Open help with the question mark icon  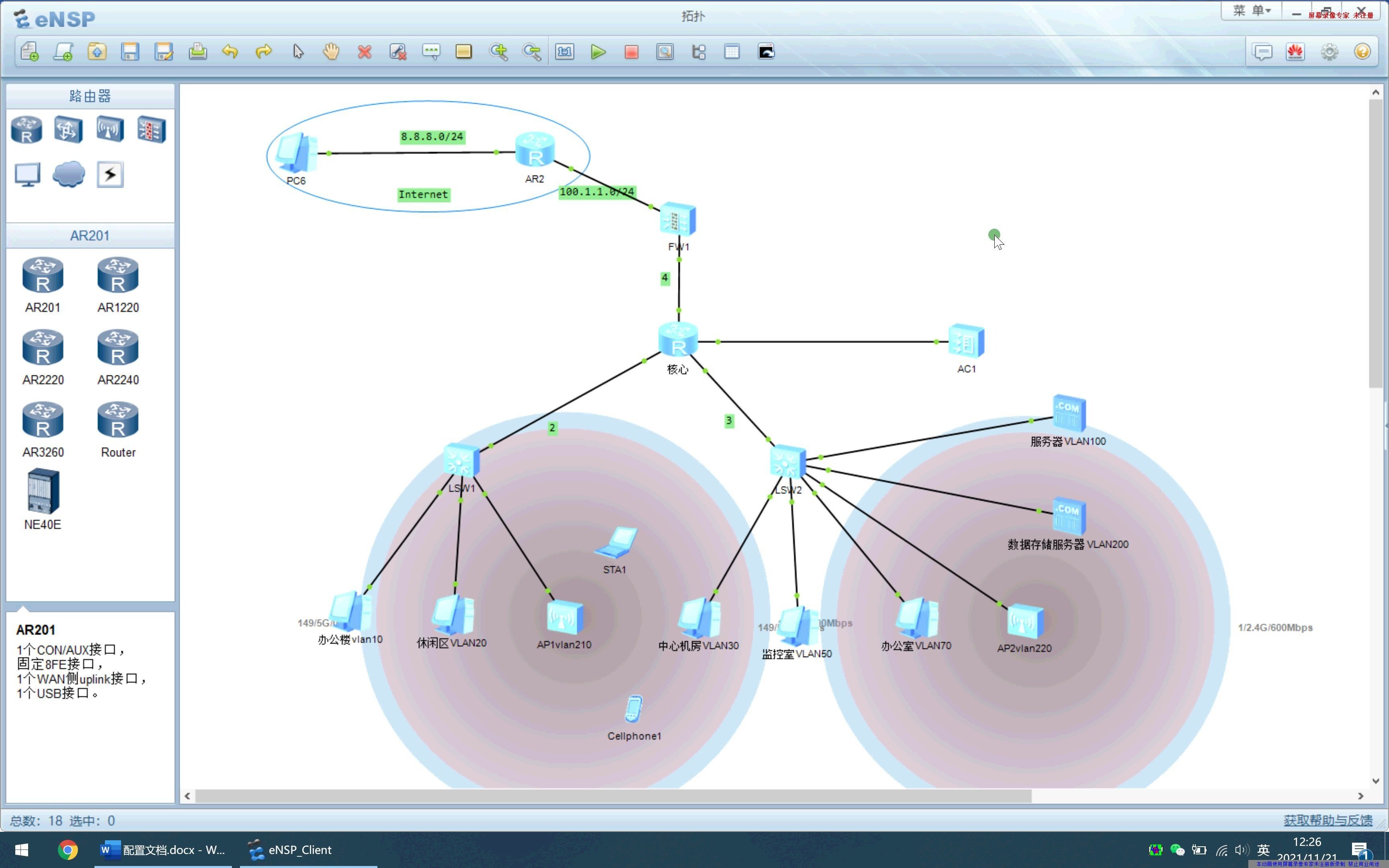[x=1362, y=52]
